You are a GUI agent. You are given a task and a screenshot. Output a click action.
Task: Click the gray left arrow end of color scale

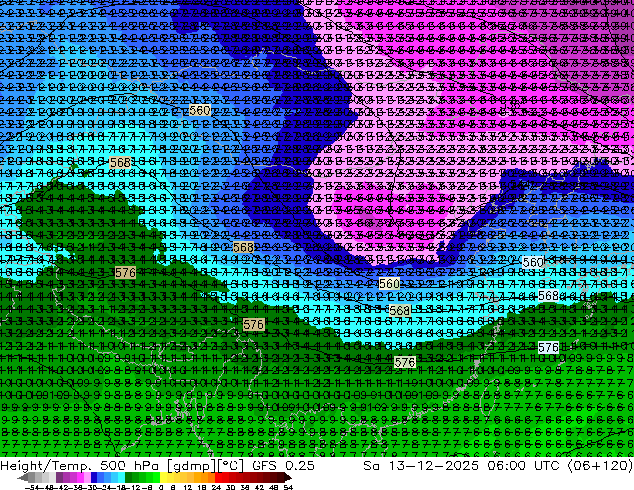point(23,477)
